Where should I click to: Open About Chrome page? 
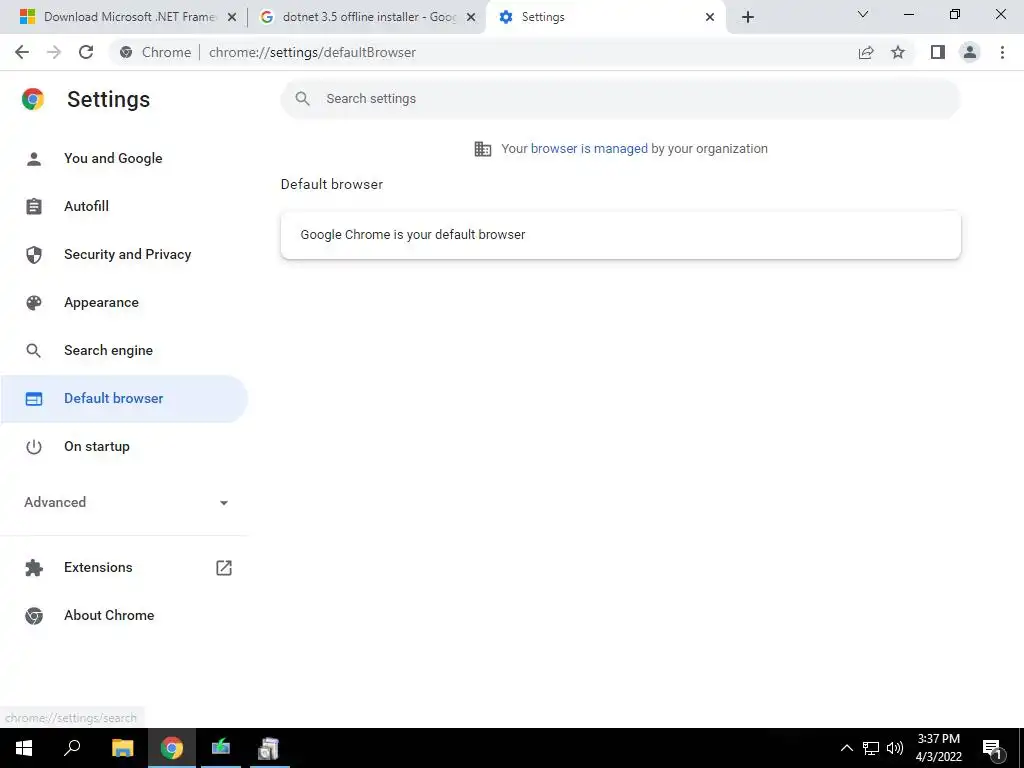coord(123,615)
